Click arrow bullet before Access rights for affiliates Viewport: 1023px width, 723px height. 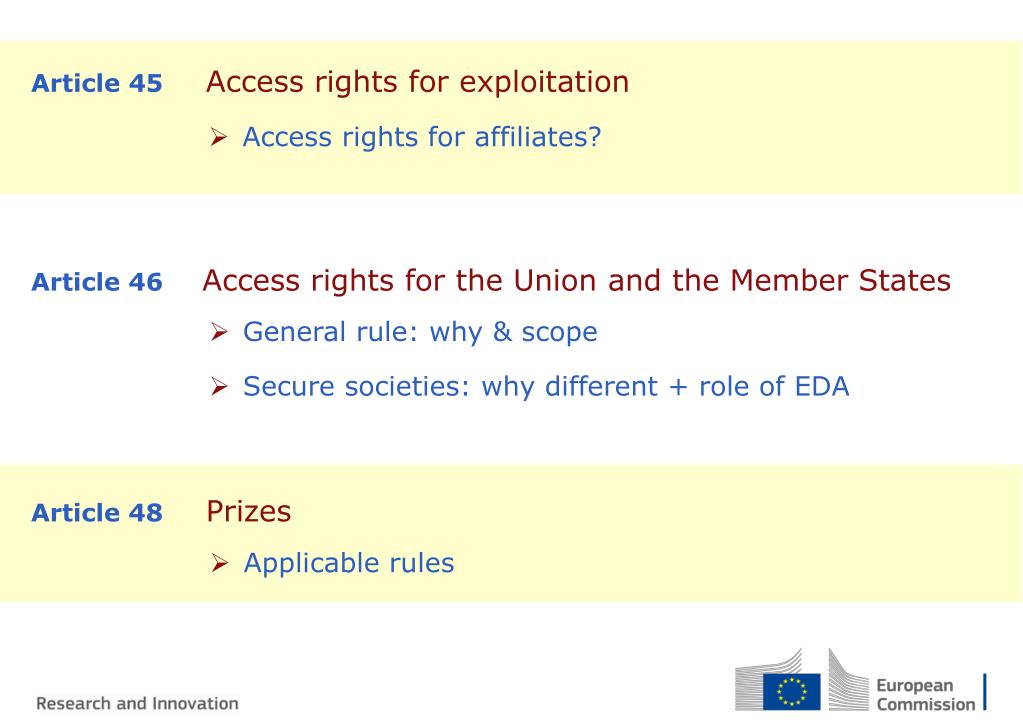pos(219,137)
